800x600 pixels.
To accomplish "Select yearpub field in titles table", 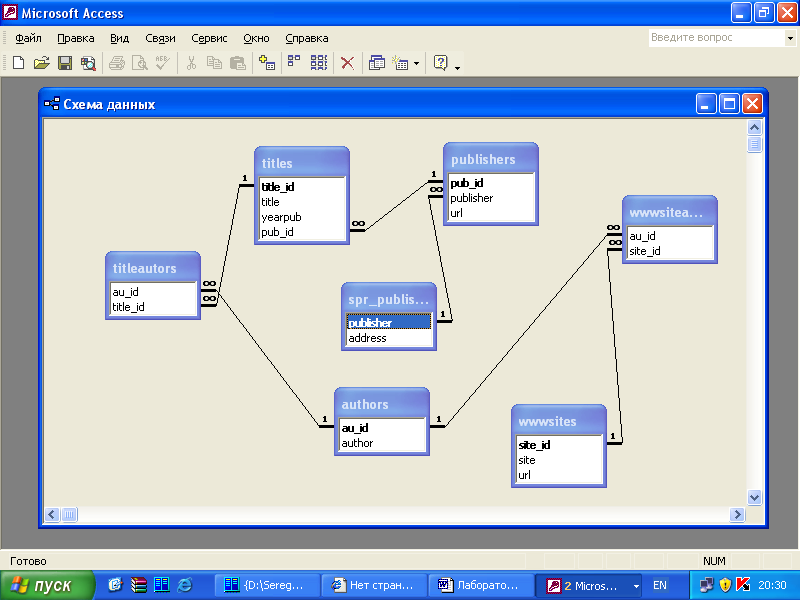I will [303, 217].
